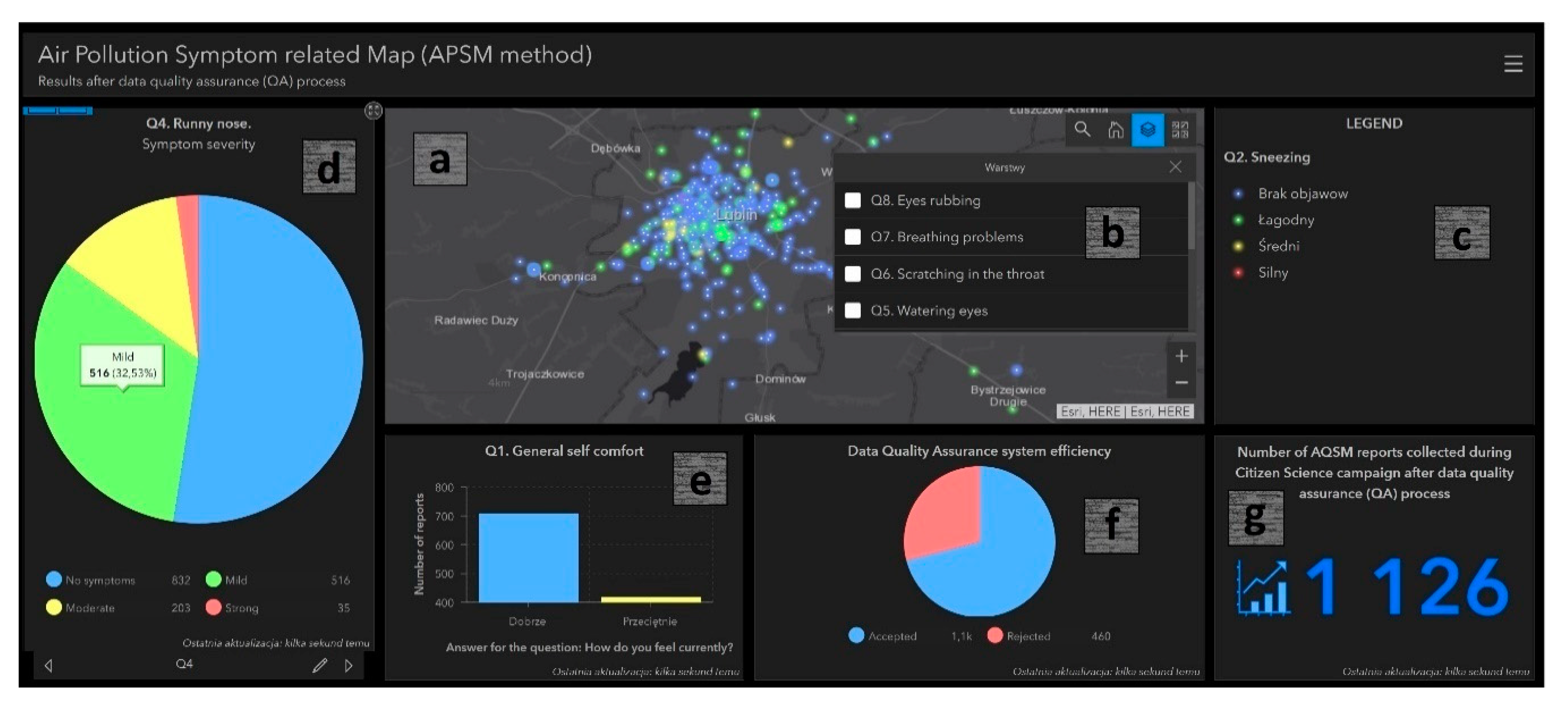Open the basemap gallery grid icon
1568x702 pixels.
pyautogui.click(x=1180, y=130)
